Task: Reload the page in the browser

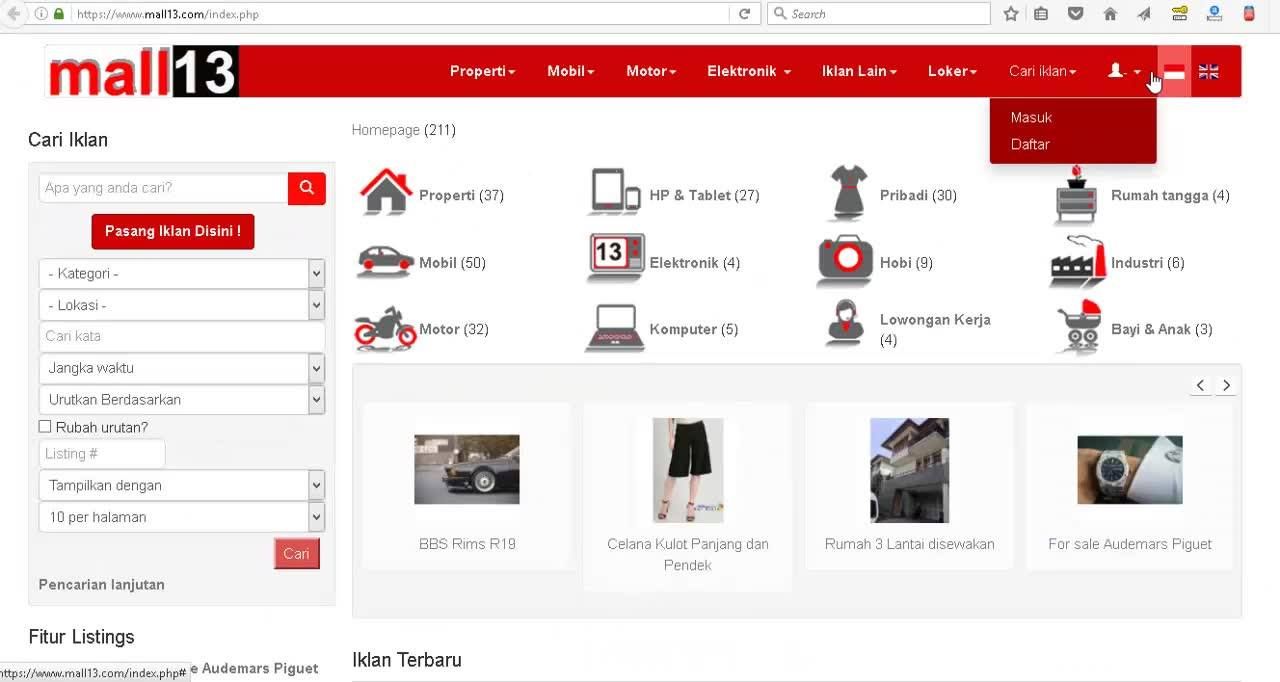Action: [x=744, y=14]
